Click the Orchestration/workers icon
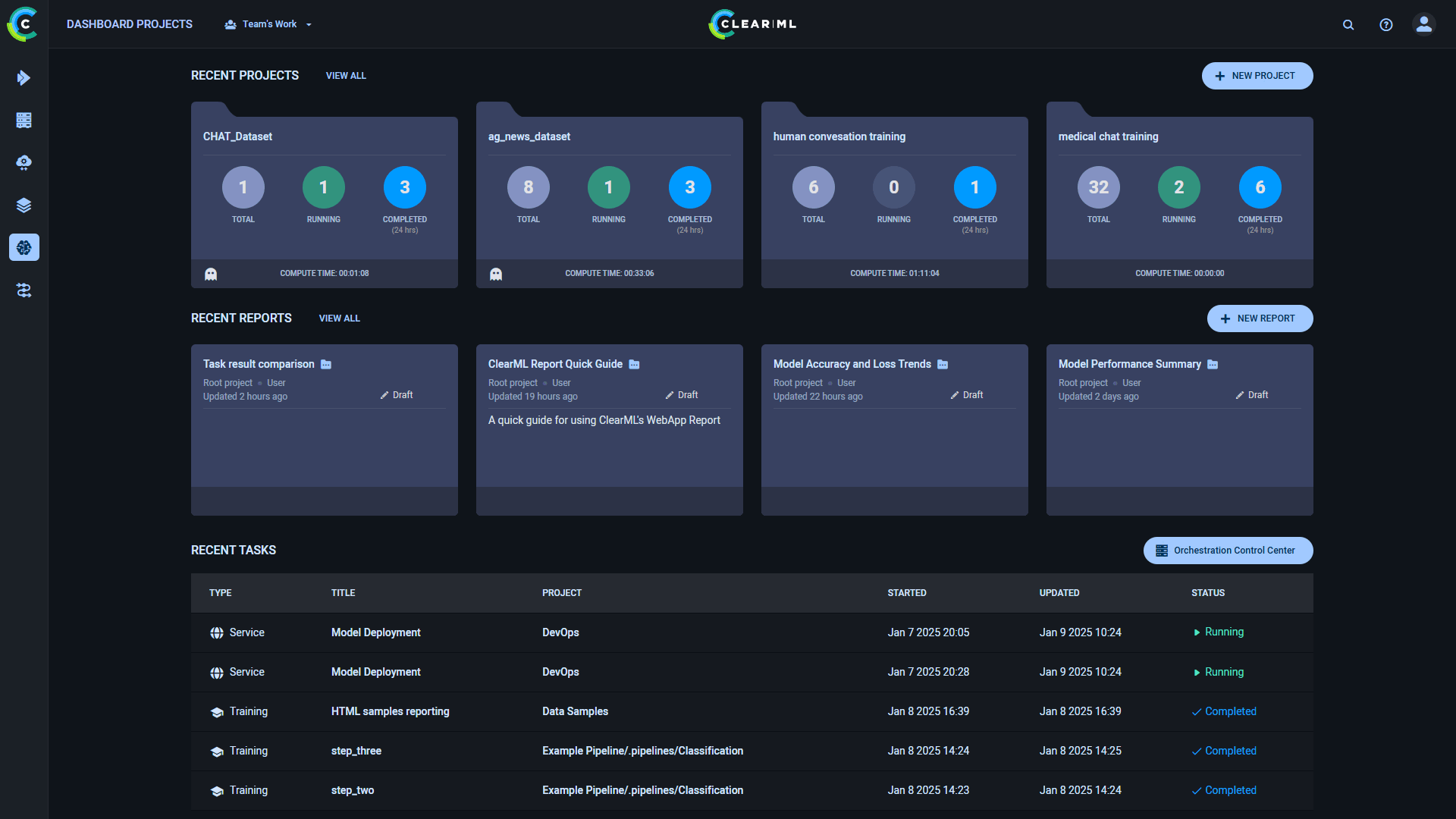This screenshot has height=819, width=1456. click(x=24, y=162)
